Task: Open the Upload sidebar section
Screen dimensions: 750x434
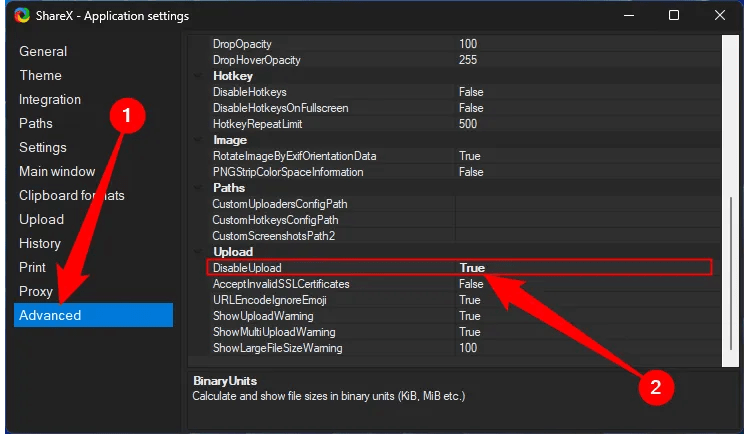Action: pos(42,219)
